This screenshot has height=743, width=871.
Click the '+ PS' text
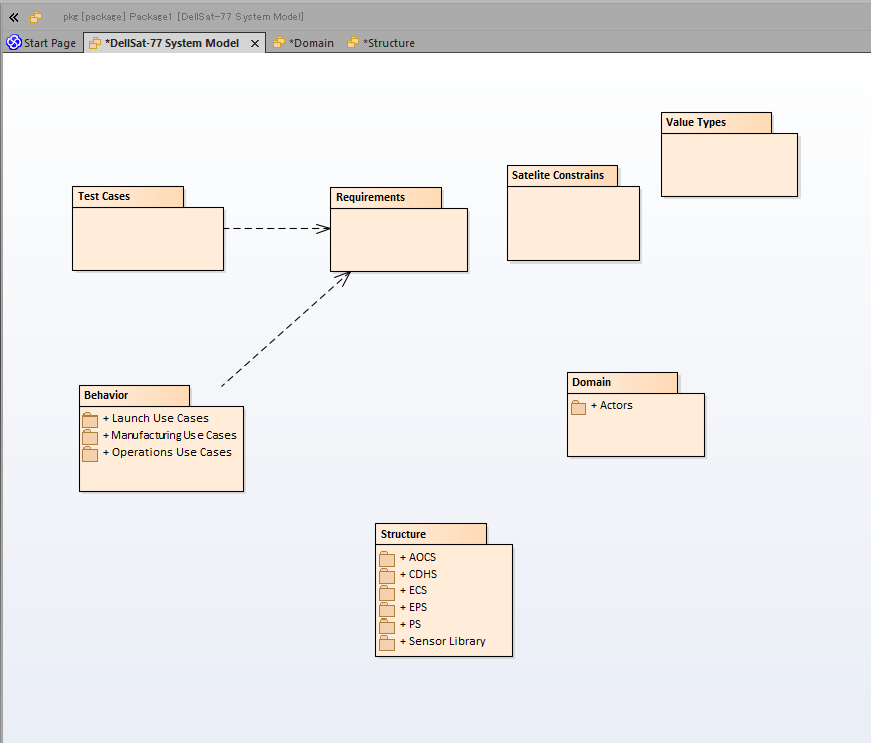[411, 624]
